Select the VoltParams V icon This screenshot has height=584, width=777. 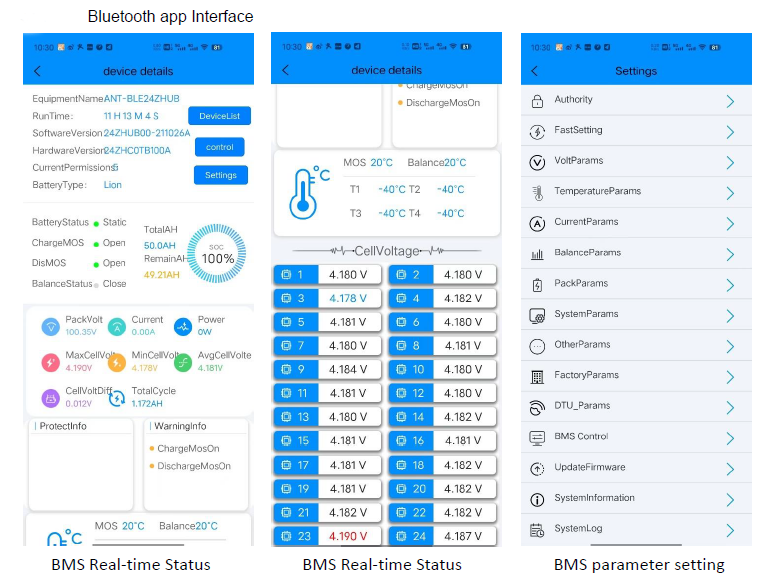point(537,162)
